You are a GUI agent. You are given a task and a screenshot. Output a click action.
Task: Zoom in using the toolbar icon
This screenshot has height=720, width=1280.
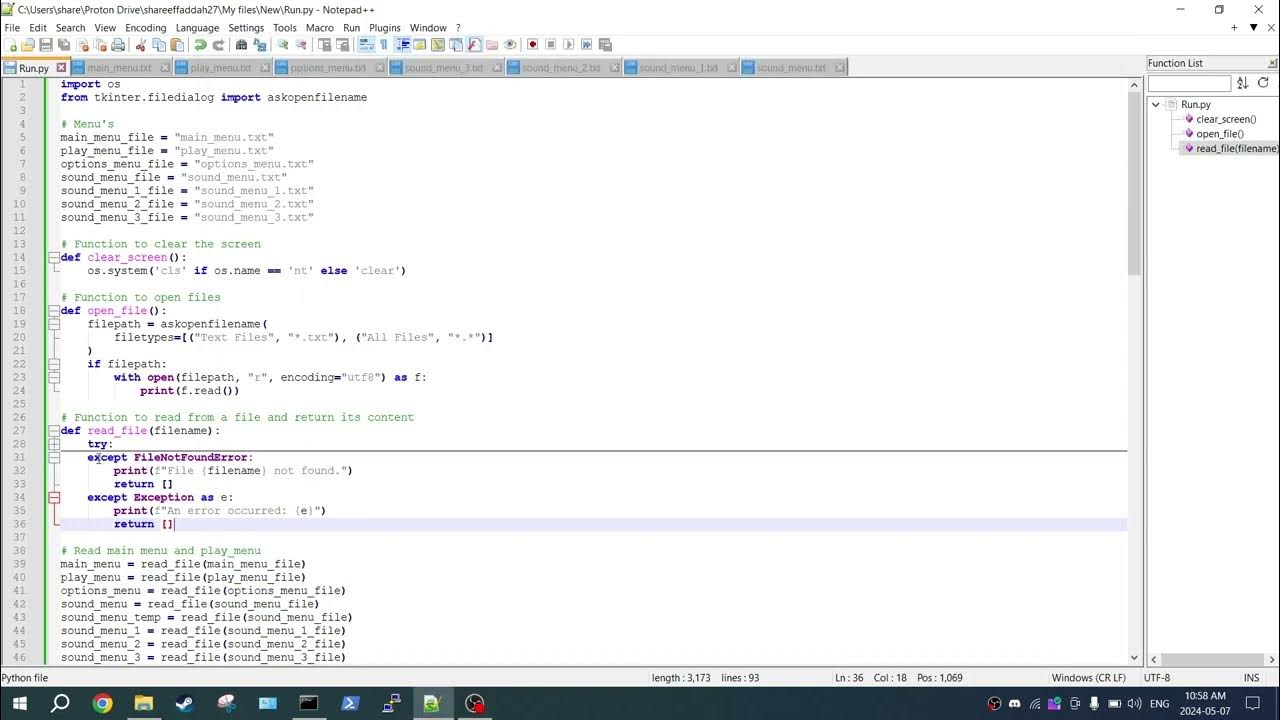click(283, 44)
